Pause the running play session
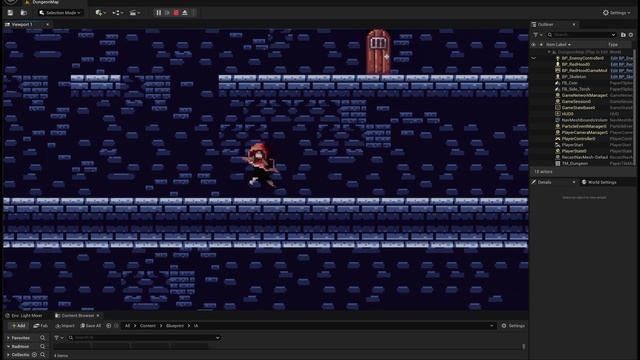The image size is (640, 360). tap(159, 13)
